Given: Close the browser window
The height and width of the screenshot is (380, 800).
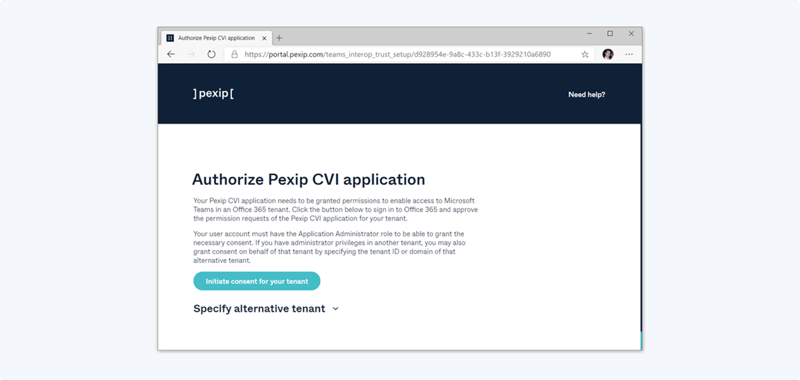Looking at the screenshot, I should point(631,34).
